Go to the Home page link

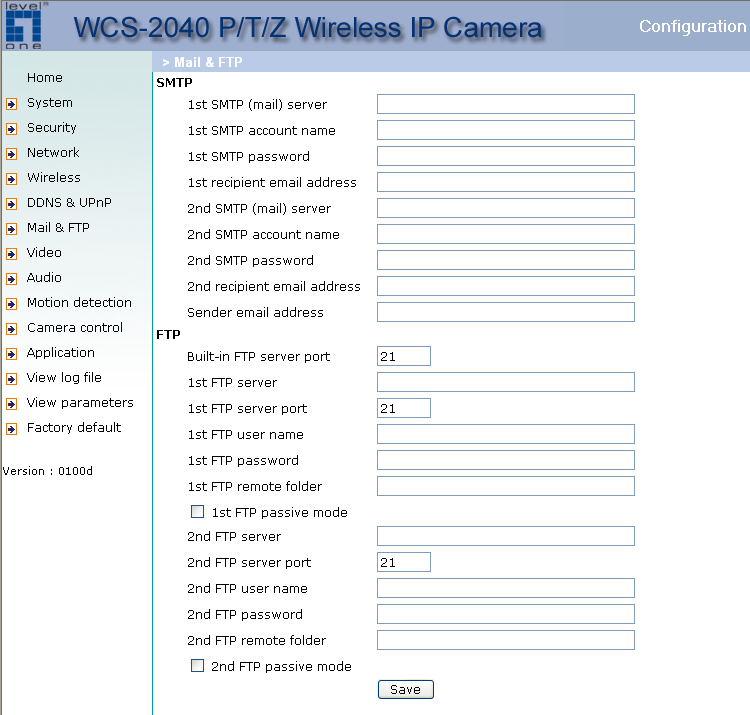pos(44,77)
